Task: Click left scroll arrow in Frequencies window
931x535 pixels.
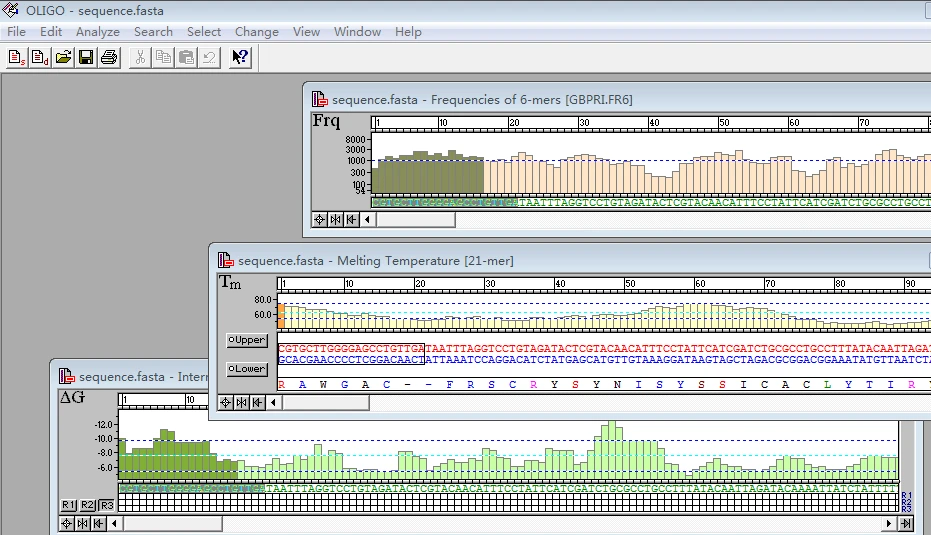Action: [x=368, y=220]
